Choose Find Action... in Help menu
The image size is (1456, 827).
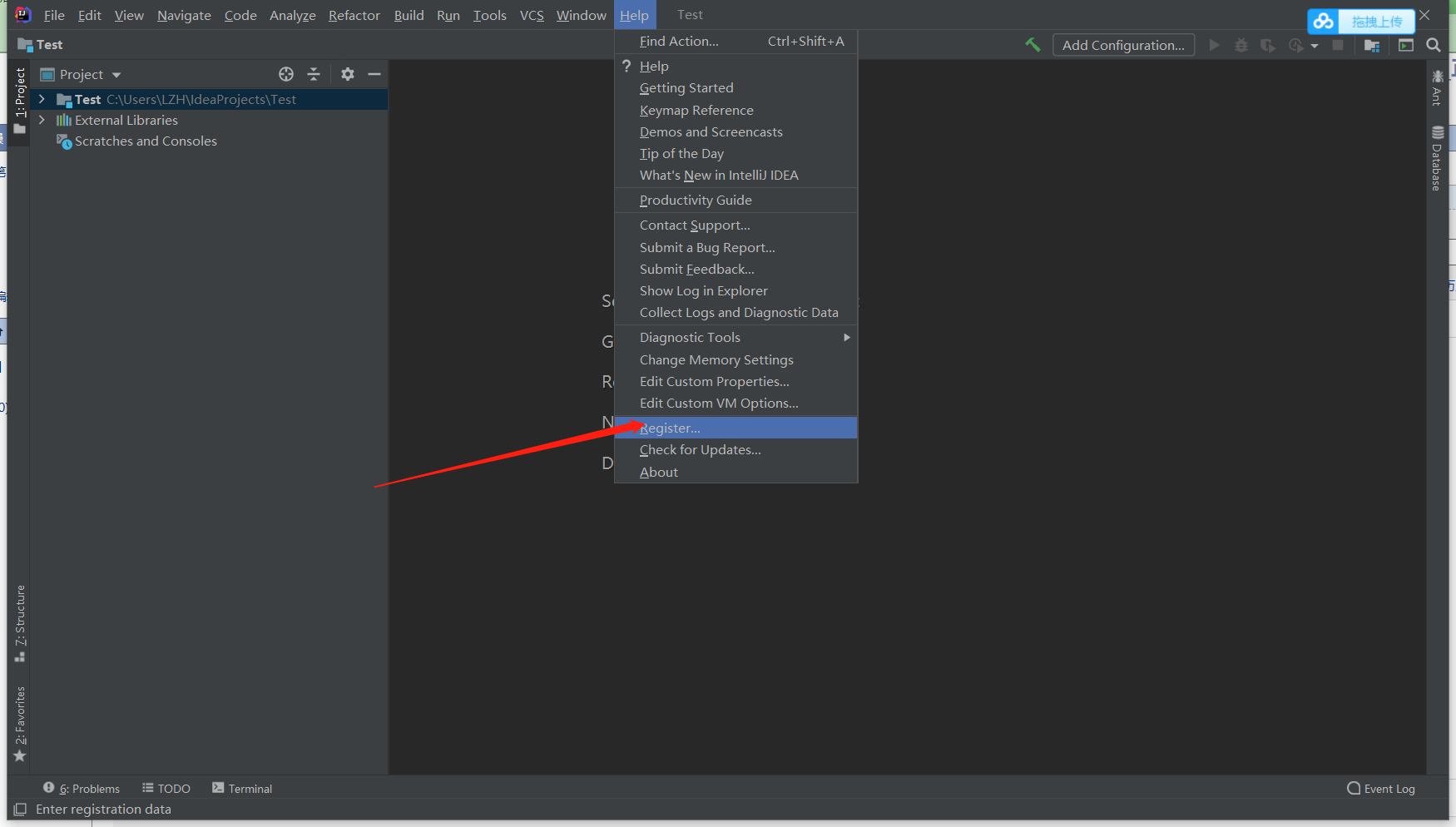(x=735, y=41)
